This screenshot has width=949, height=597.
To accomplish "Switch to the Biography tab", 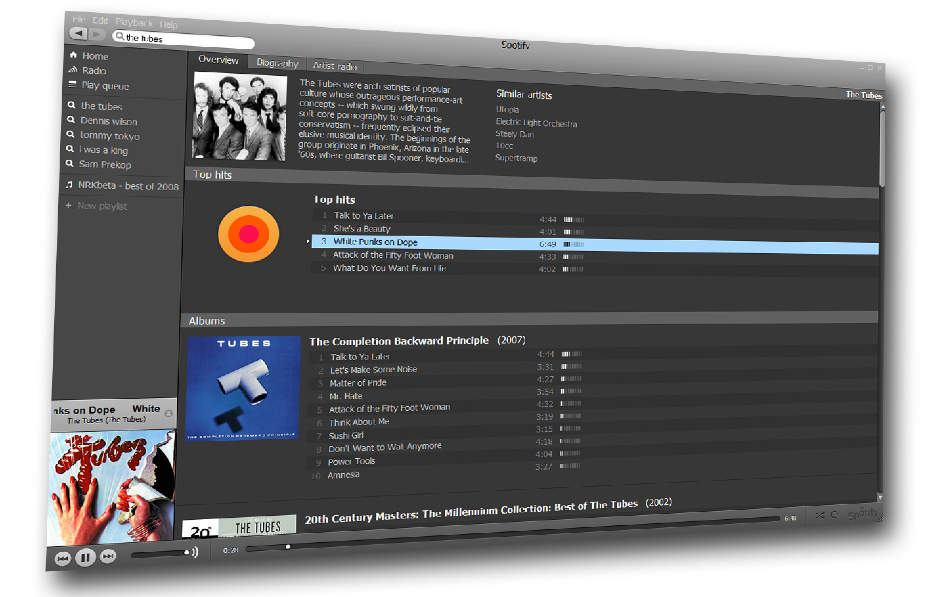I will (277, 63).
